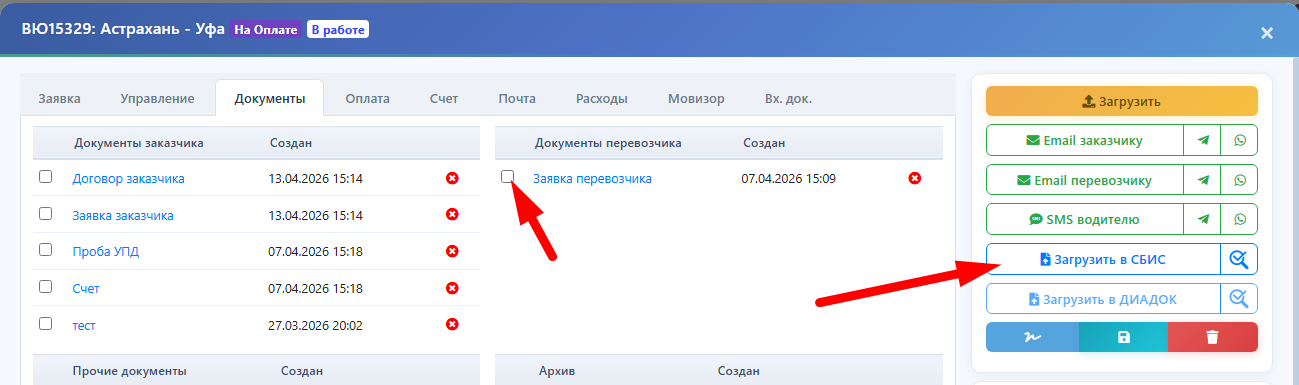Send to customer via Telegram icon

pos(1203,140)
